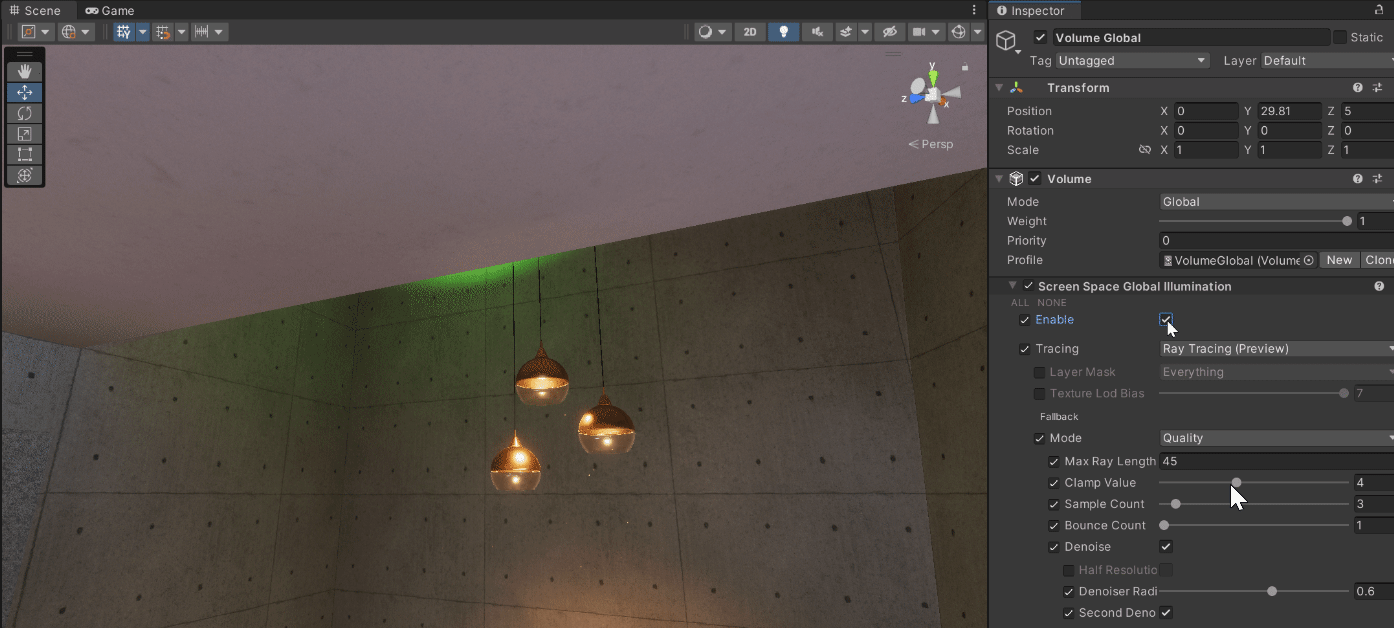Toggle Volume Global active checkbox

(1041, 38)
